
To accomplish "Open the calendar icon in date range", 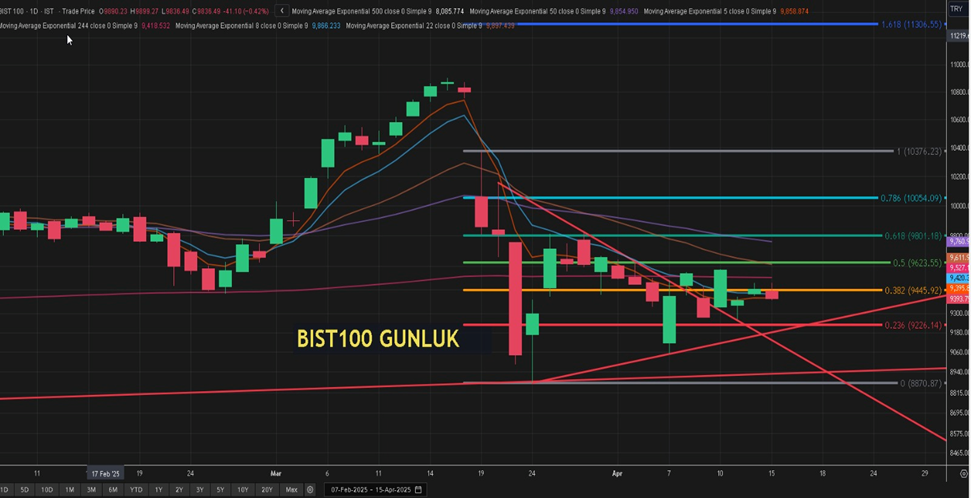I will point(418,490).
